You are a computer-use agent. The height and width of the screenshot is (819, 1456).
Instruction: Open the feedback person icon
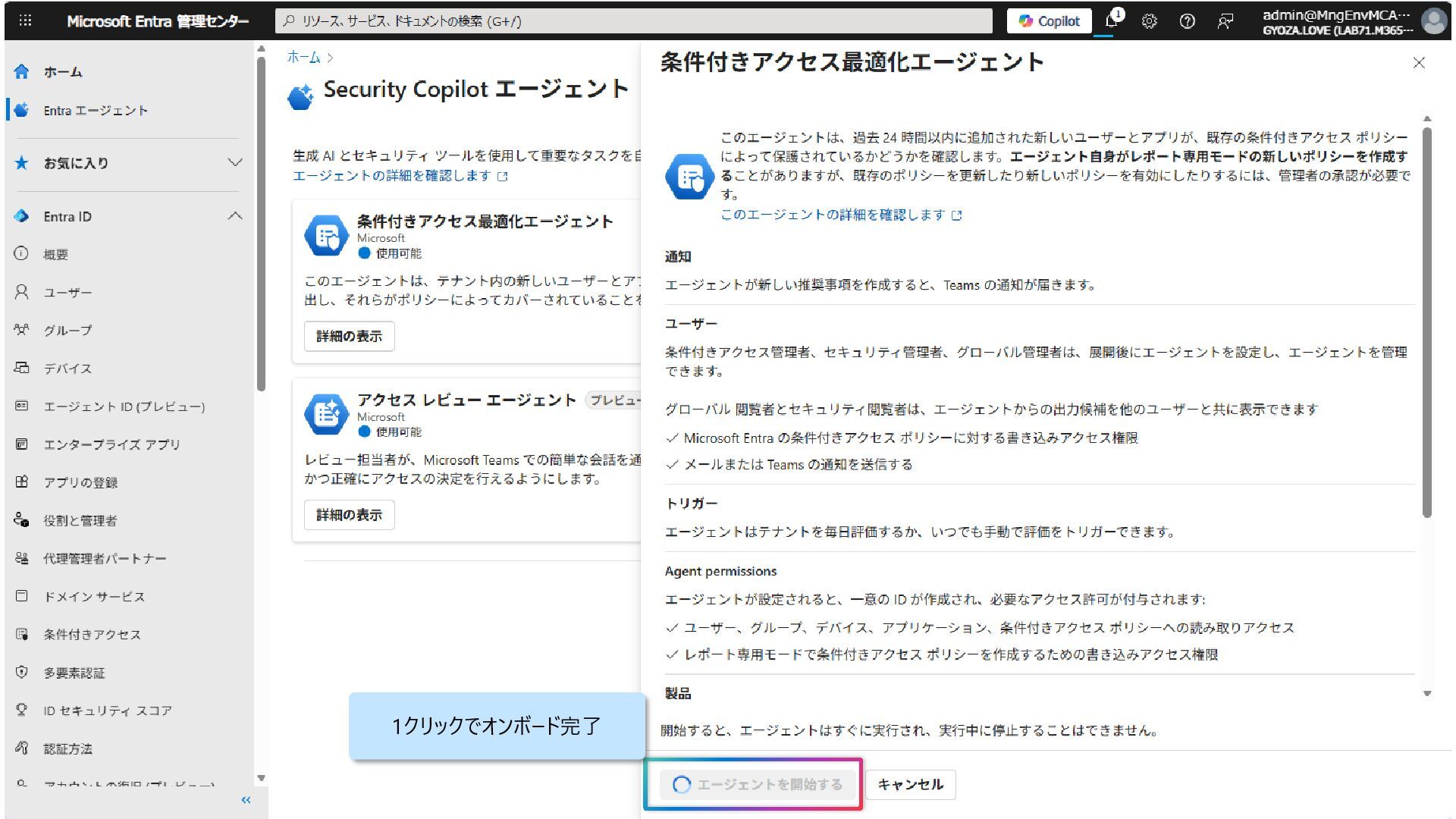pos(1225,21)
